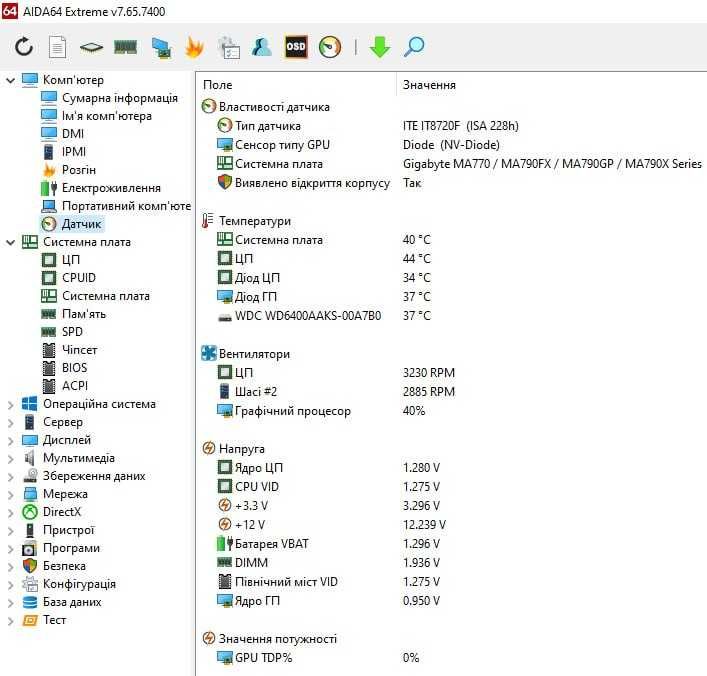This screenshot has width=707, height=676.
Task: Start the stability test flame icon
Action: (x=194, y=47)
